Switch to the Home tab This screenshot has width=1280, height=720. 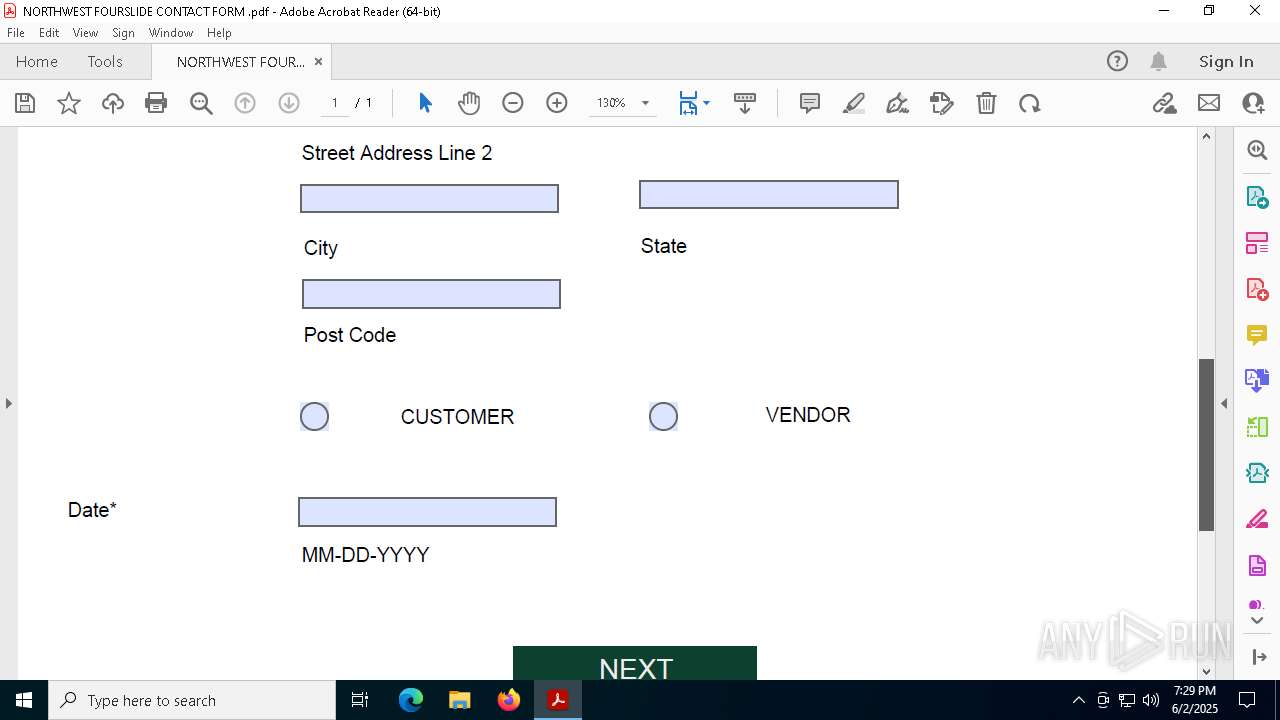37,61
